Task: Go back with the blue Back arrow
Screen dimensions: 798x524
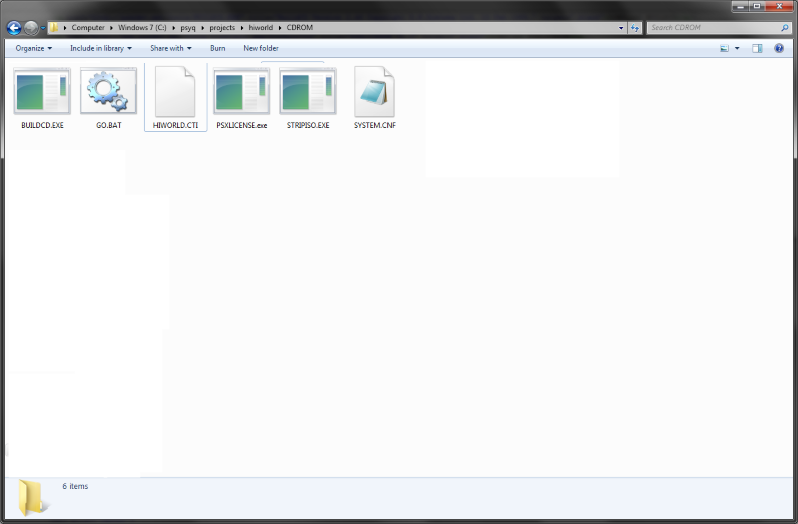Action: pyautogui.click(x=14, y=28)
